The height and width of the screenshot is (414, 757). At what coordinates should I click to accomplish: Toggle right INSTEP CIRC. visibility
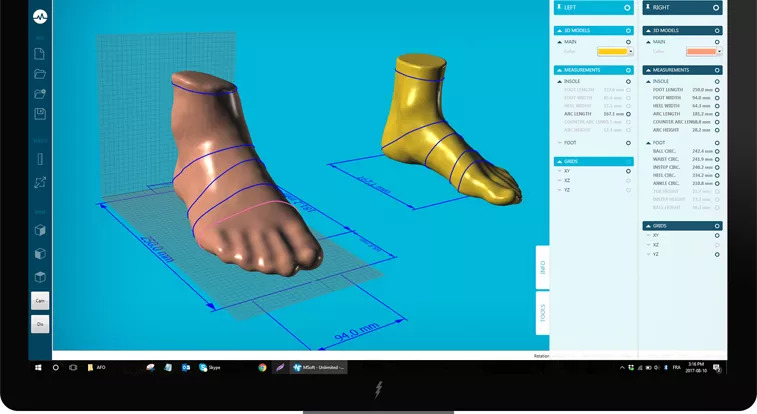click(x=717, y=167)
